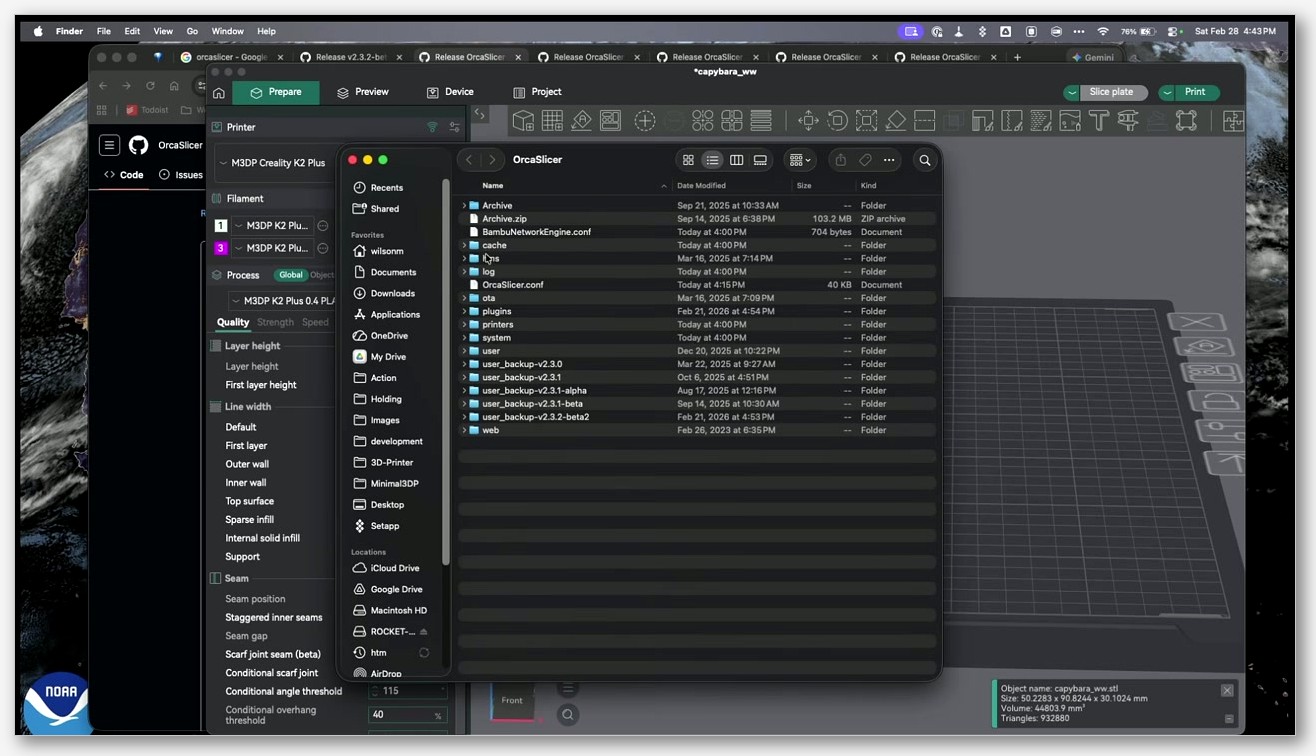Switch to the Preview tab in OrcaSlicer
1316x756 pixels.
(362, 92)
